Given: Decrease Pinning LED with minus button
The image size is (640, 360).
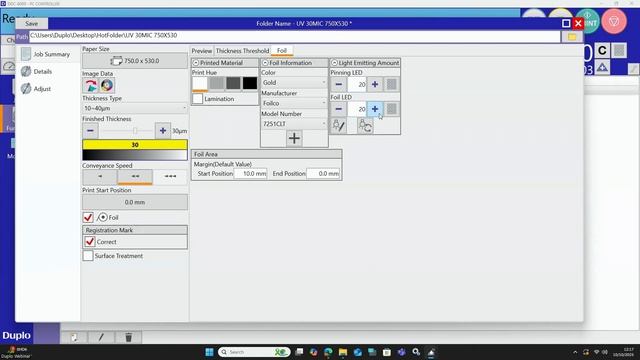Looking at the screenshot, I should pyautogui.click(x=338, y=84).
